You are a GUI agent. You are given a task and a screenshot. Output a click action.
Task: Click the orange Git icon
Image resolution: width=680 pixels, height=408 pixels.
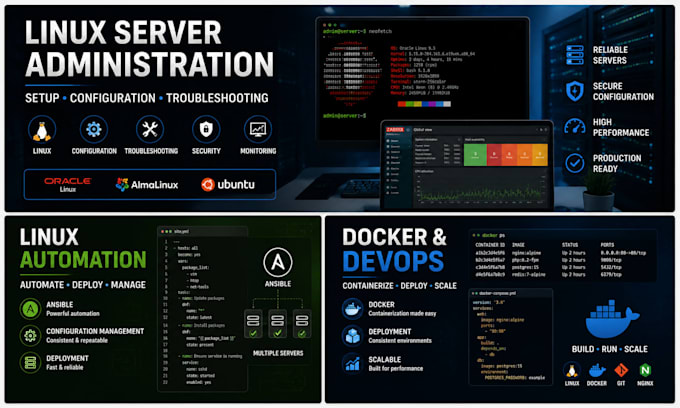pyautogui.click(x=621, y=370)
